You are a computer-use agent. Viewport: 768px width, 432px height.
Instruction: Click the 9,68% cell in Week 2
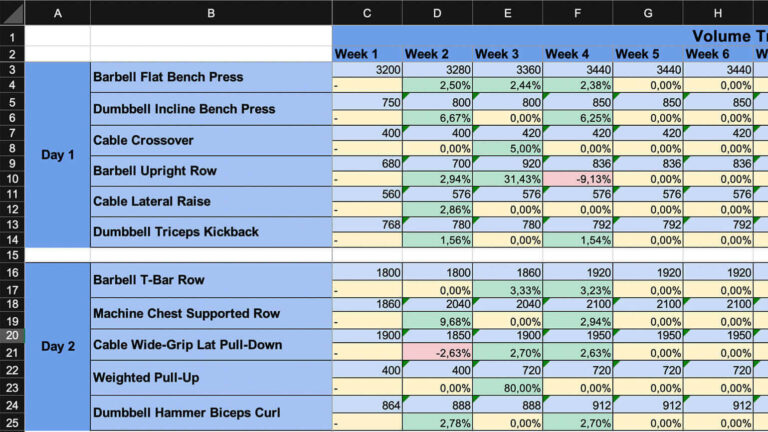pyautogui.click(x=437, y=322)
